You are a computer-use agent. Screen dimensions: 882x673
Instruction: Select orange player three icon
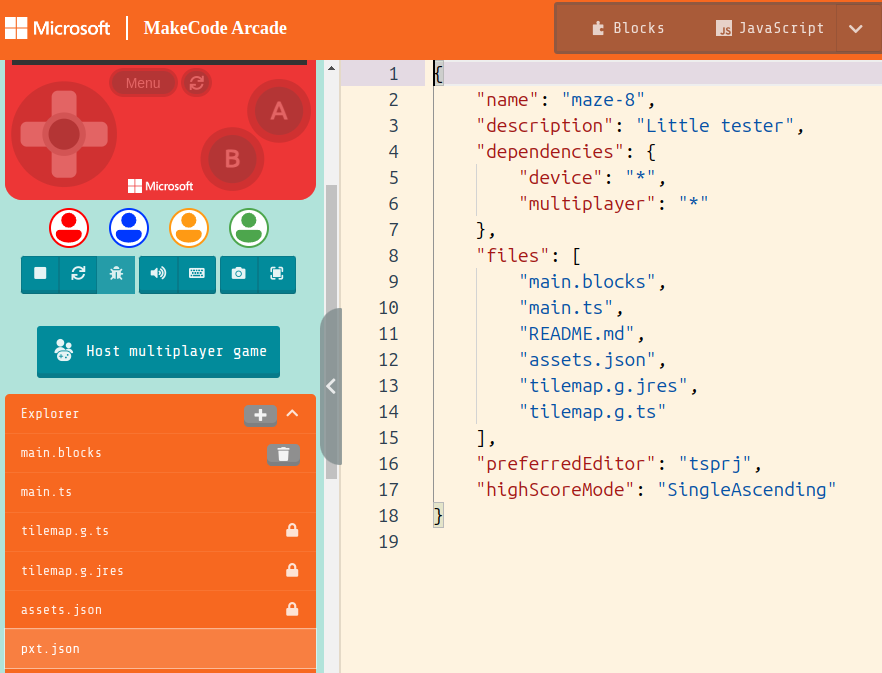coord(189,228)
